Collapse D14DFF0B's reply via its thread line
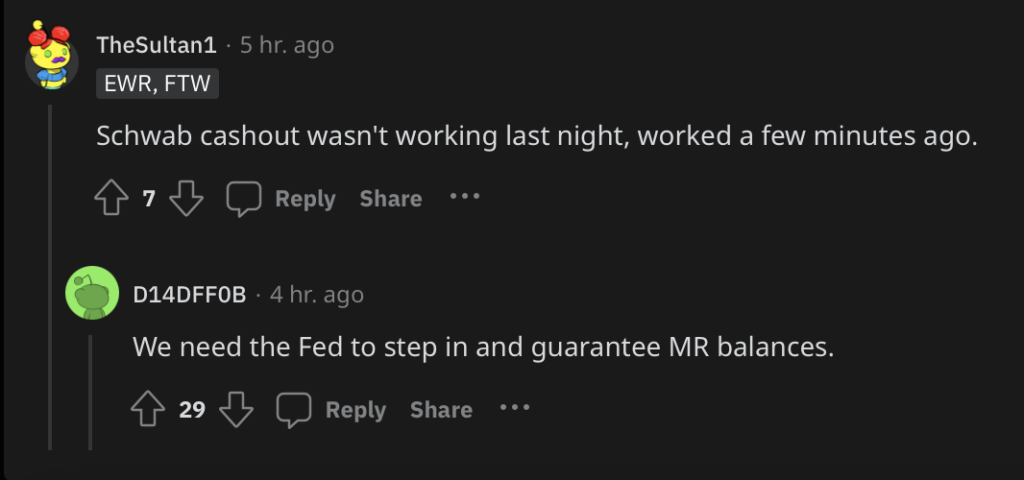 click(90, 392)
